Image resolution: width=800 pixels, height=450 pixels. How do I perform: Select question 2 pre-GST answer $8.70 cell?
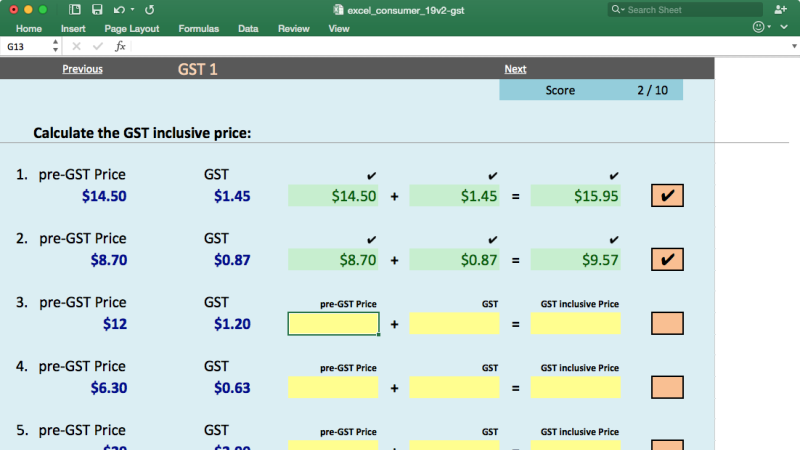(x=333, y=260)
